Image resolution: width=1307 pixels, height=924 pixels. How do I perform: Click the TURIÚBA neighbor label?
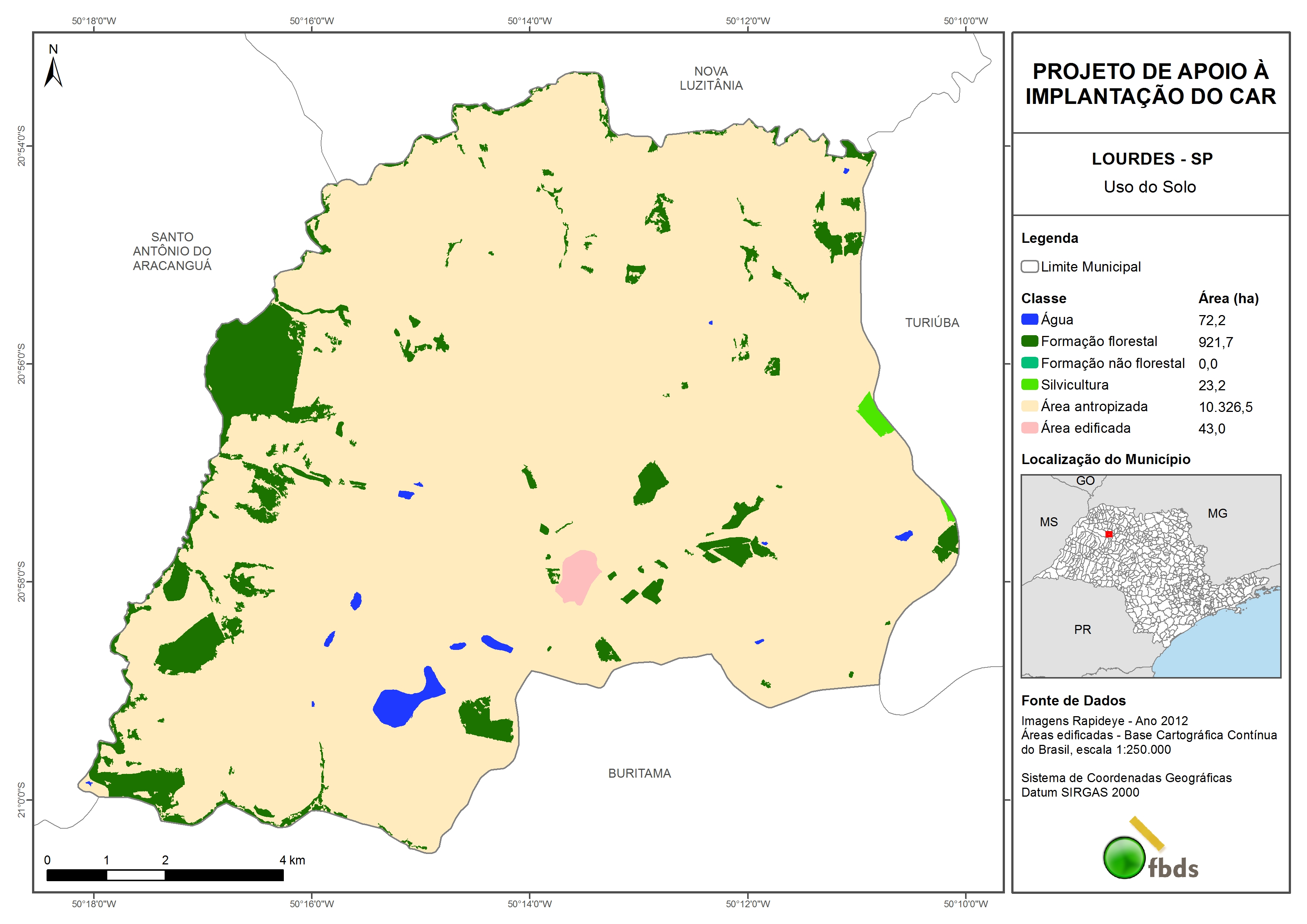[932, 323]
